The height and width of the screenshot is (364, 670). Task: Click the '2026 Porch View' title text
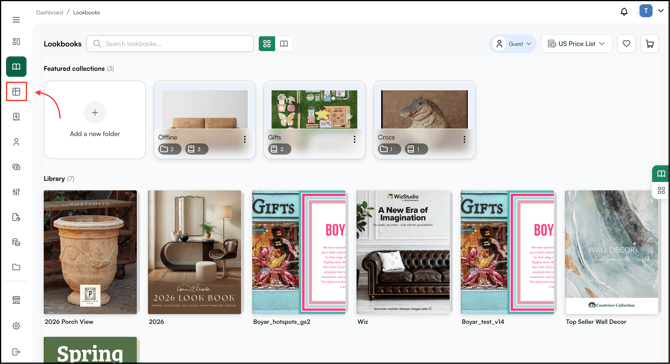pyautogui.click(x=69, y=322)
